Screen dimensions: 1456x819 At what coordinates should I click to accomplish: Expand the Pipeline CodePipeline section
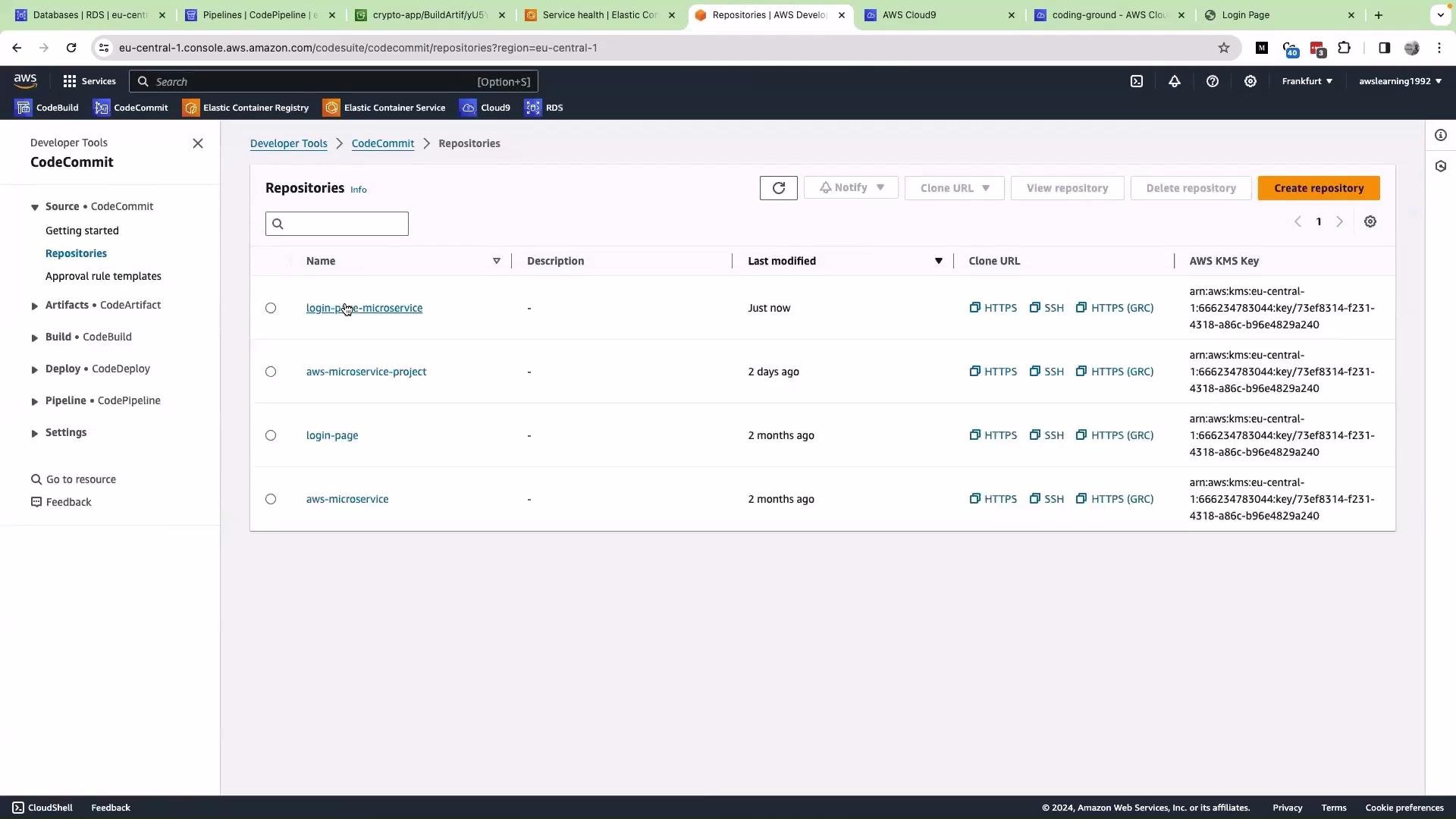(34, 401)
